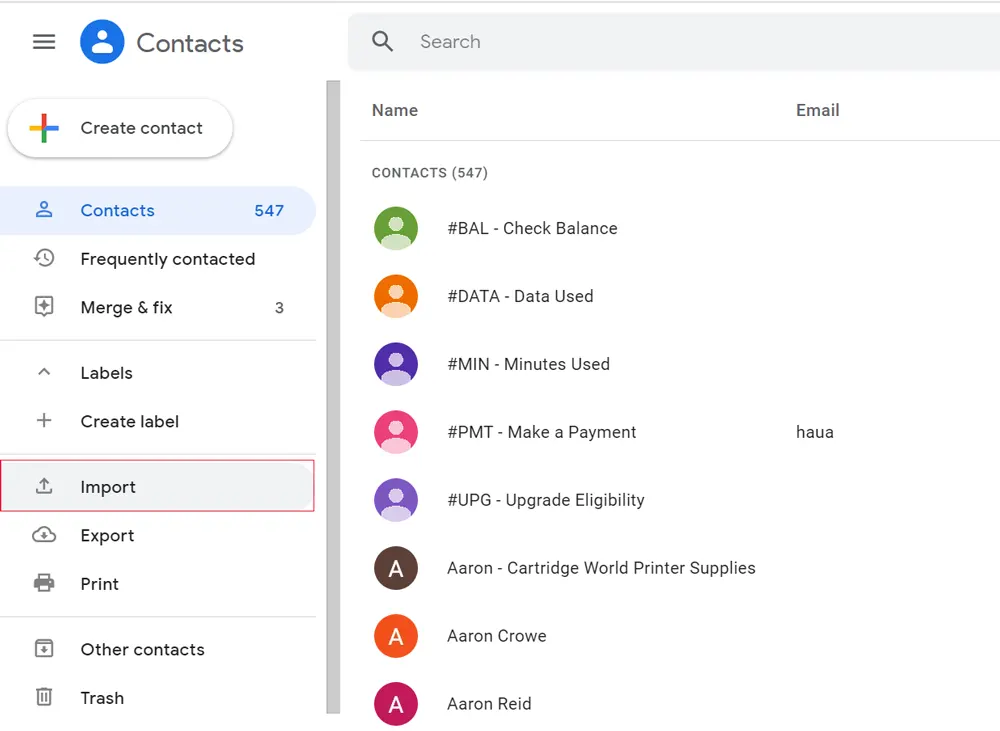Click the Other contacts archive icon

pyautogui.click(x=44, y=650)
